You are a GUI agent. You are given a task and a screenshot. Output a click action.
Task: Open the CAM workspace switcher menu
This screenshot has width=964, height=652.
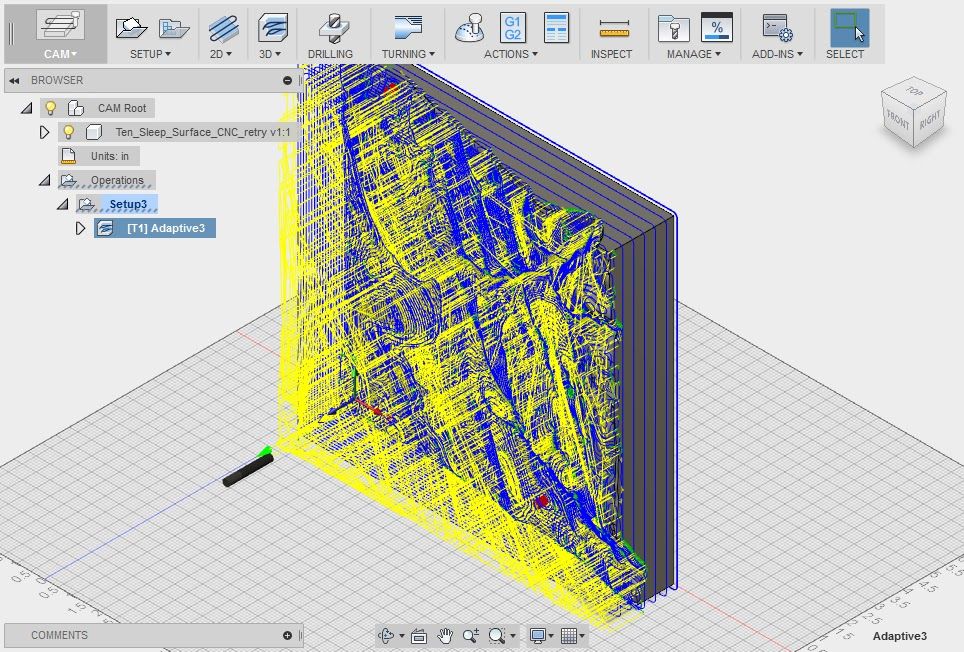pyautogui.click(x=60, y=54)
